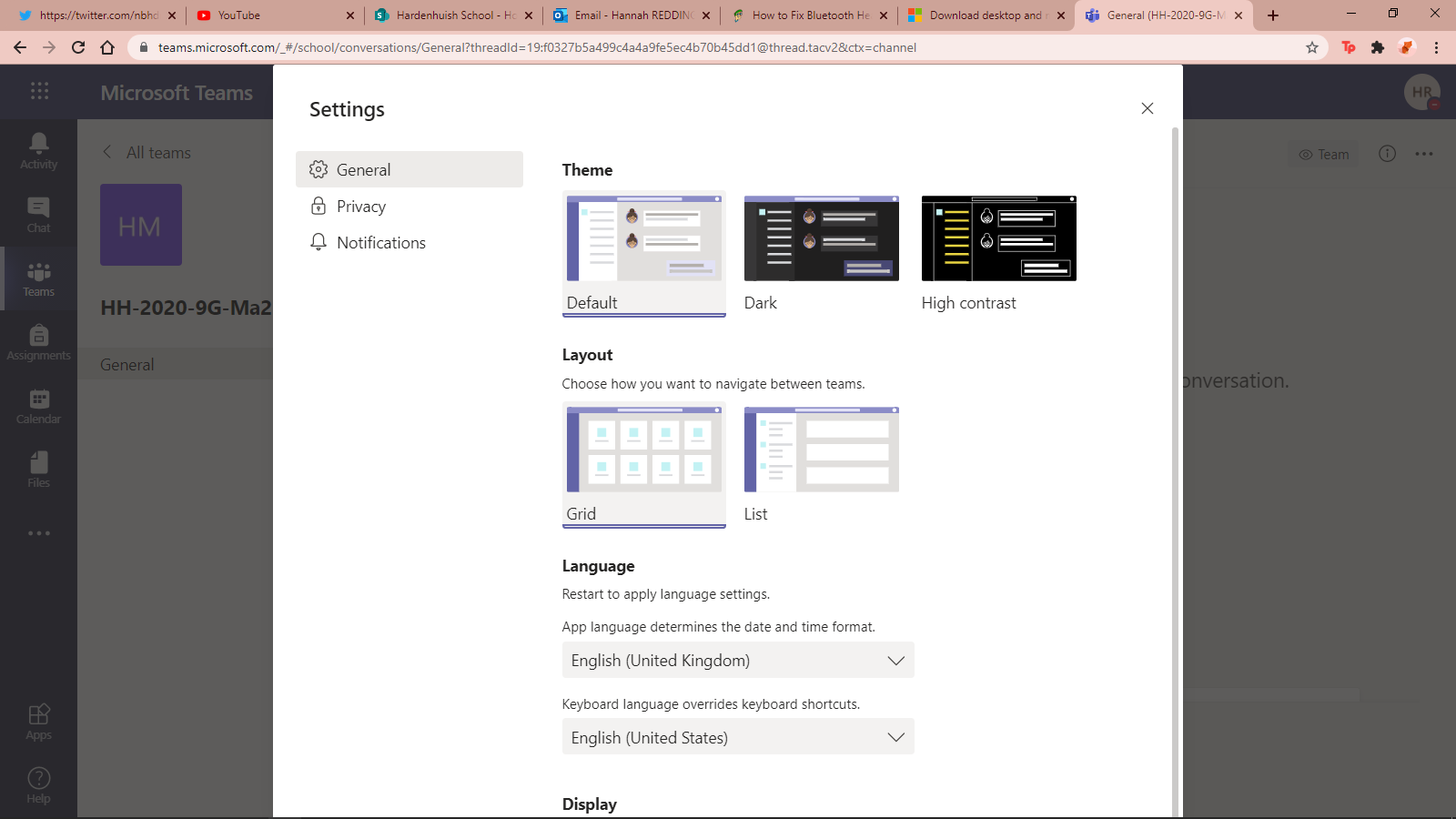This screenshot has width=1456, height=819.
Task: Select the General channel in team list
Action: (175, 364)
